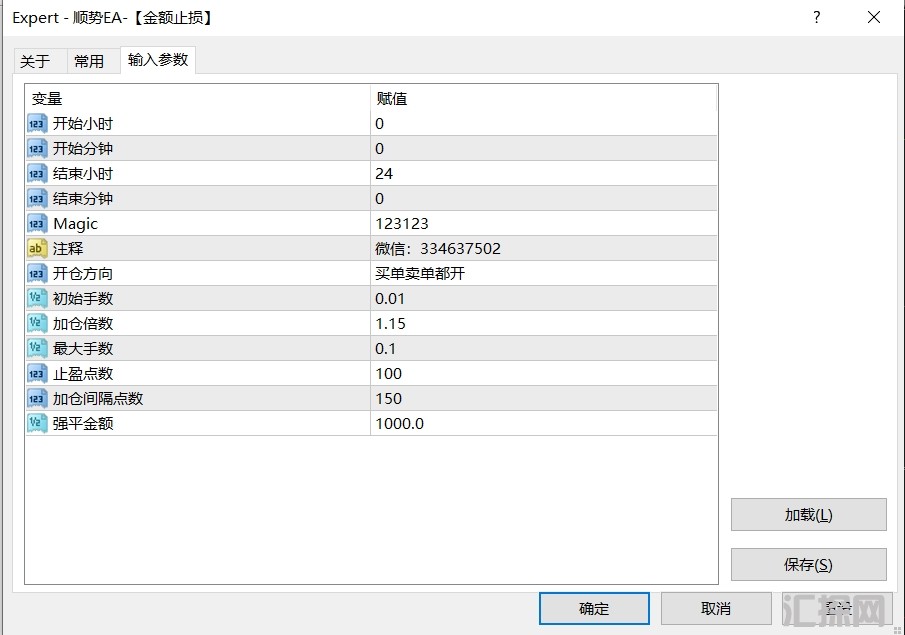Select the 输入参数 tab

157,60
